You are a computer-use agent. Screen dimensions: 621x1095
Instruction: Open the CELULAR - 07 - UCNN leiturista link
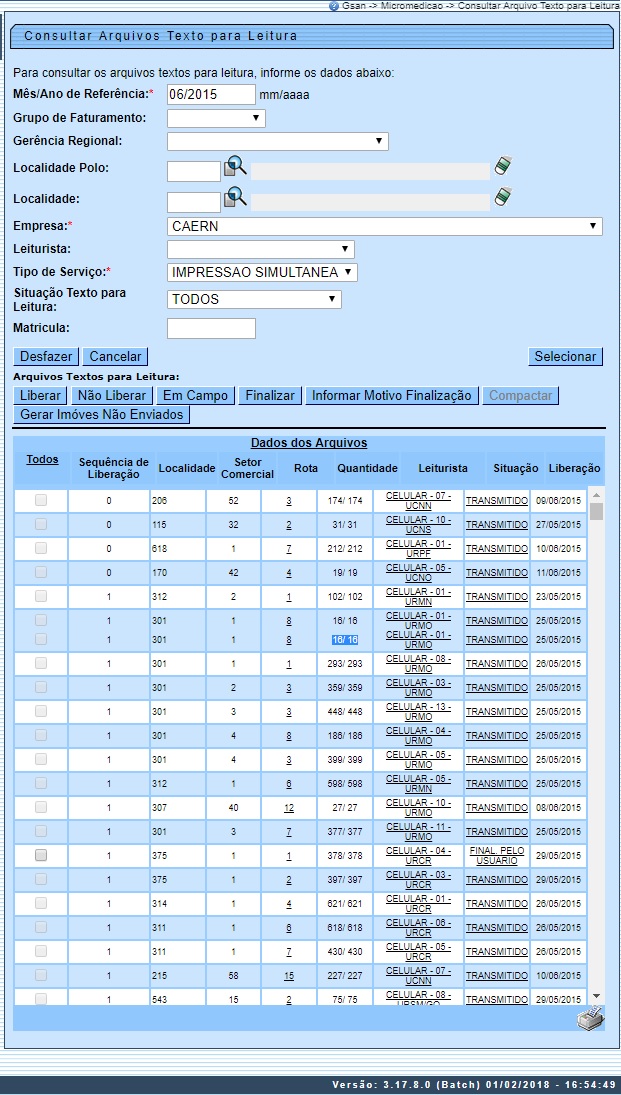(x=418, y=500)
